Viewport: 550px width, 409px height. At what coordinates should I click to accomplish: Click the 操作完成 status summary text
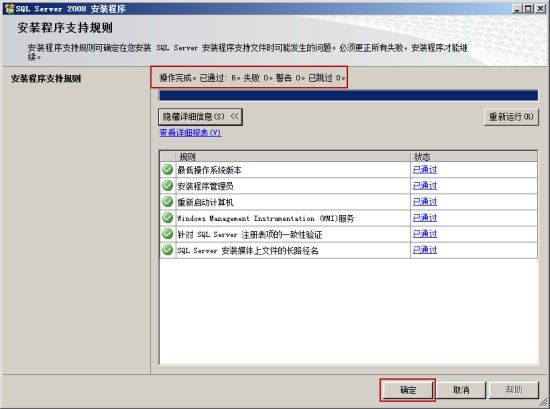pos(252,78)
